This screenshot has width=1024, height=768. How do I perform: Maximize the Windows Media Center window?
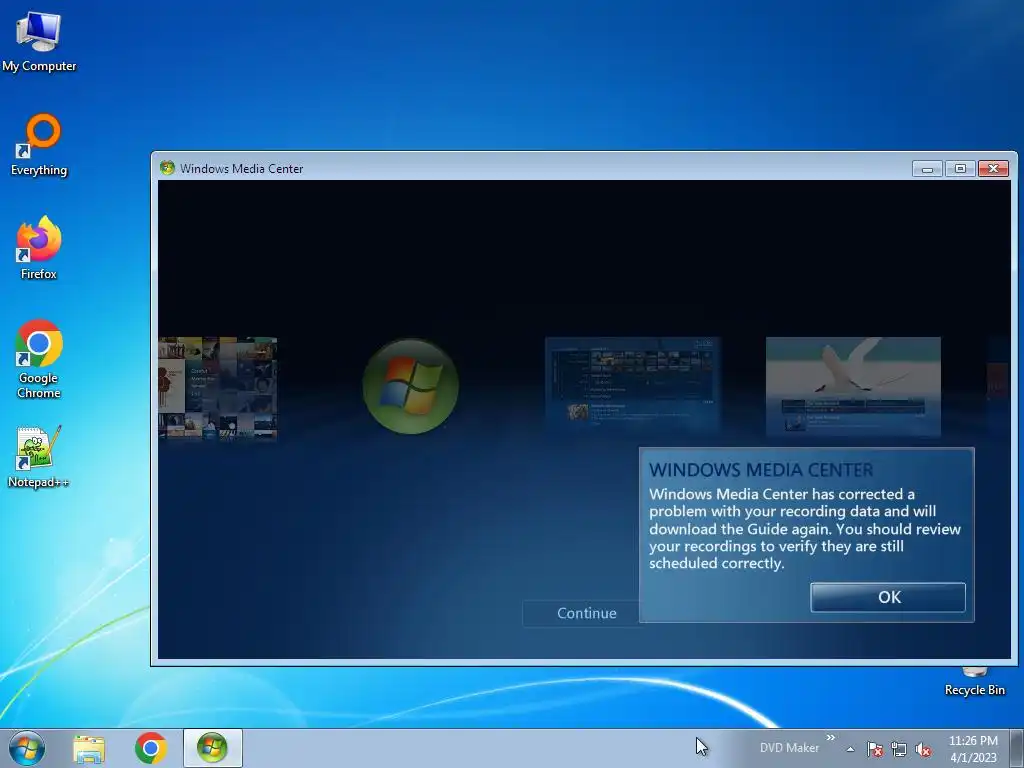tap(960, 168)
